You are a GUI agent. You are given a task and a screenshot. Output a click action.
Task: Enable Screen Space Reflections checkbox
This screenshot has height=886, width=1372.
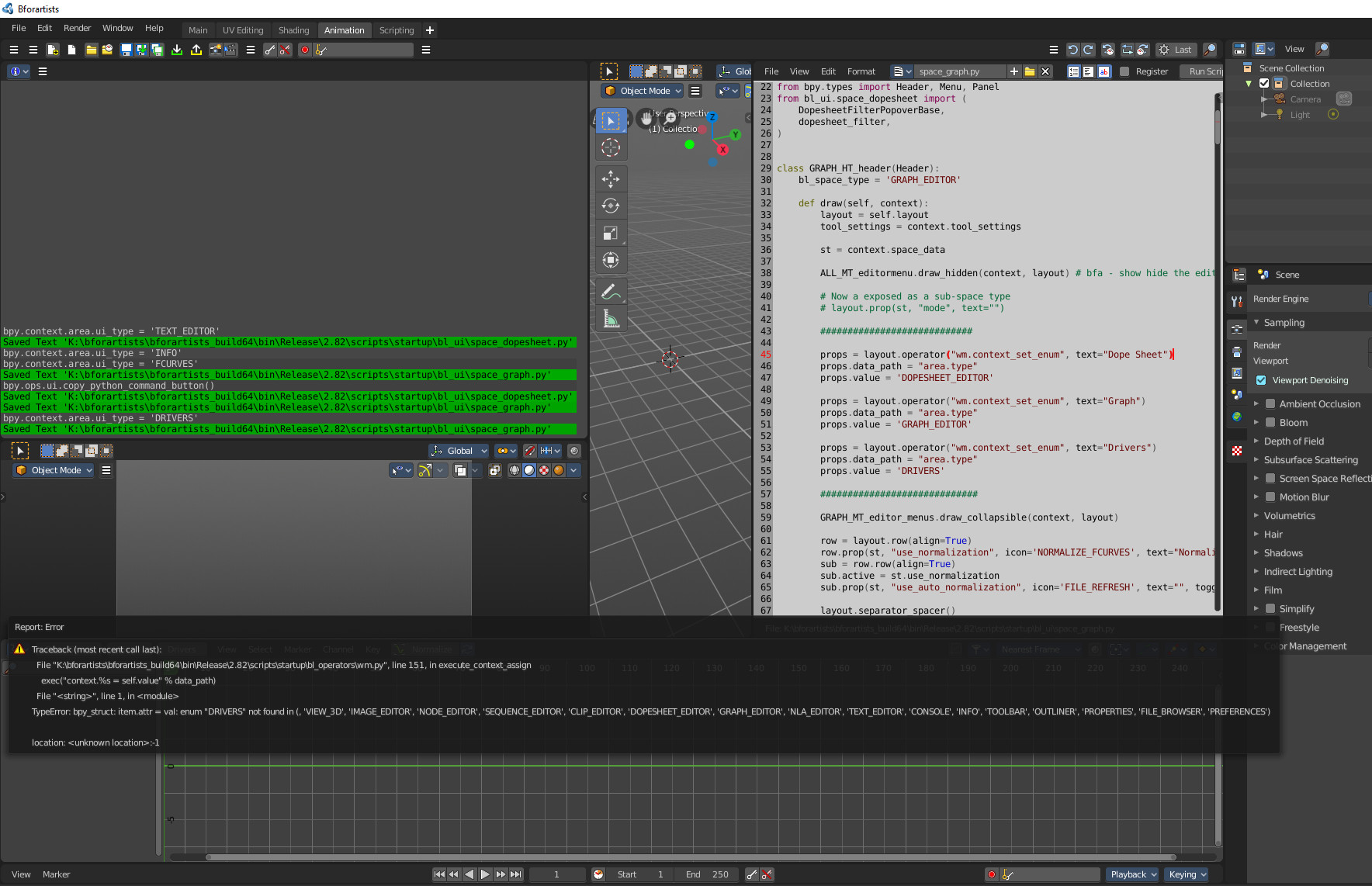(1270, 479)
